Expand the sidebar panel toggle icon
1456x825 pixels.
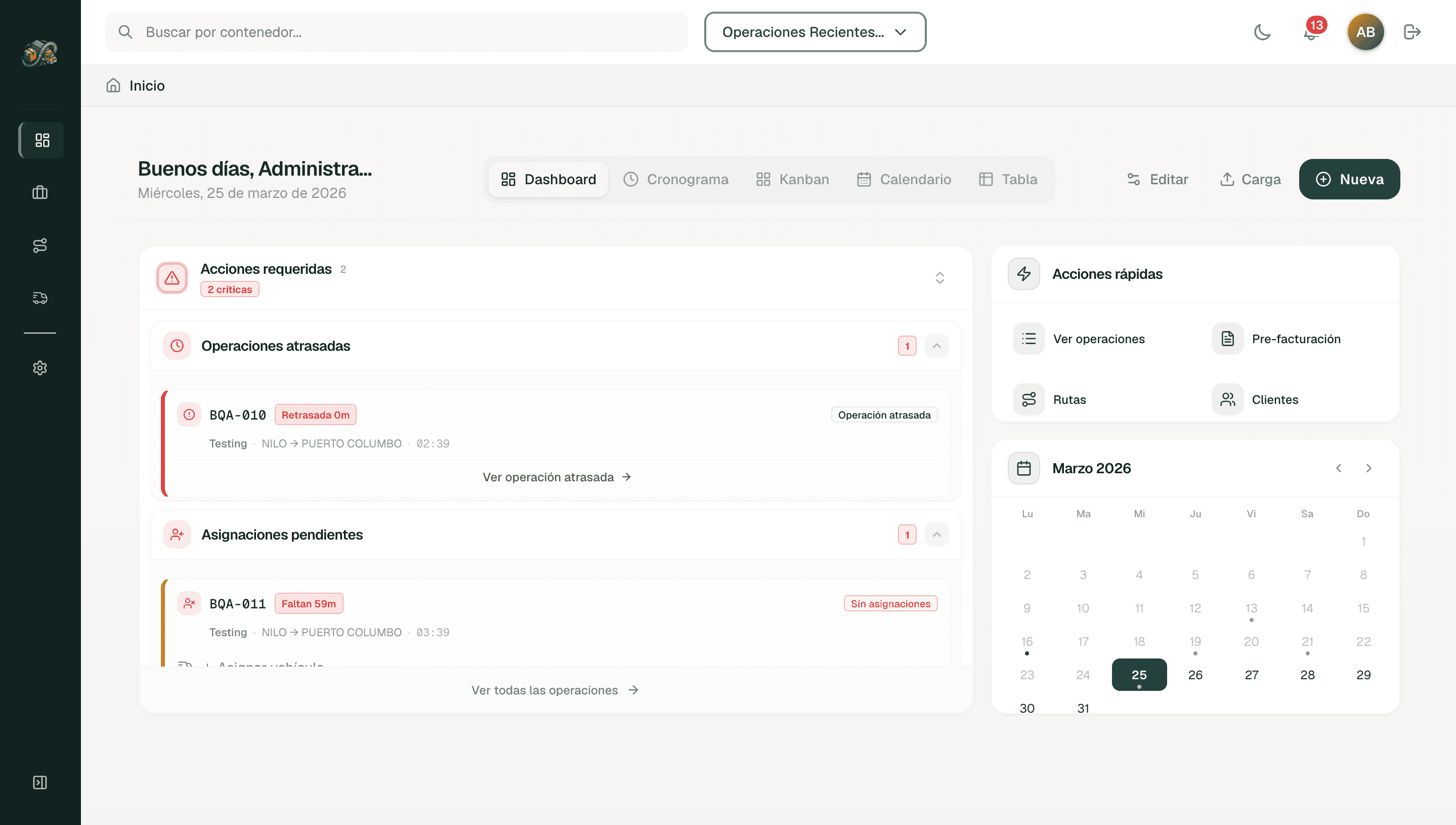tap(39, 782)
